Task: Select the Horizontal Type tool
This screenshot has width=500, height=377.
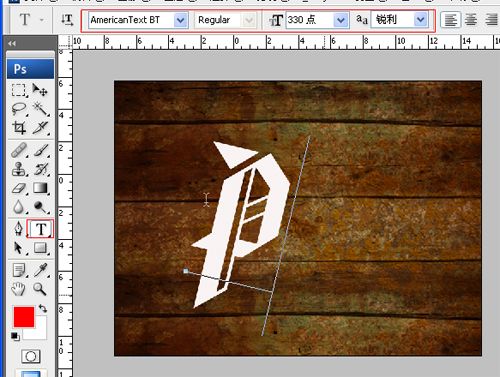Action: tap(41, 229)
